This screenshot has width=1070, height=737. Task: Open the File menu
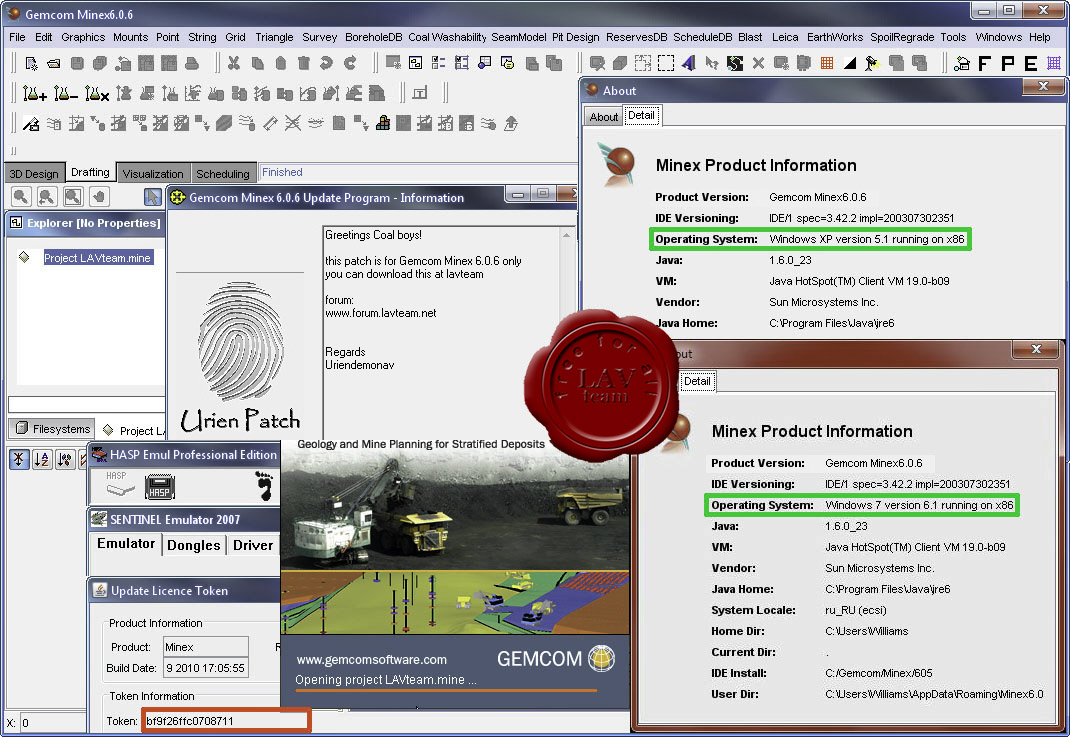coord(17,37)
